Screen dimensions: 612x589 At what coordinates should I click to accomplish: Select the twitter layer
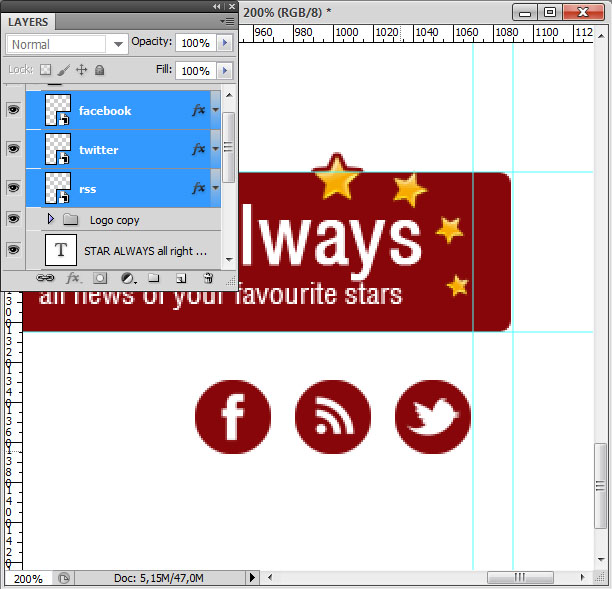tap(123, 149)
